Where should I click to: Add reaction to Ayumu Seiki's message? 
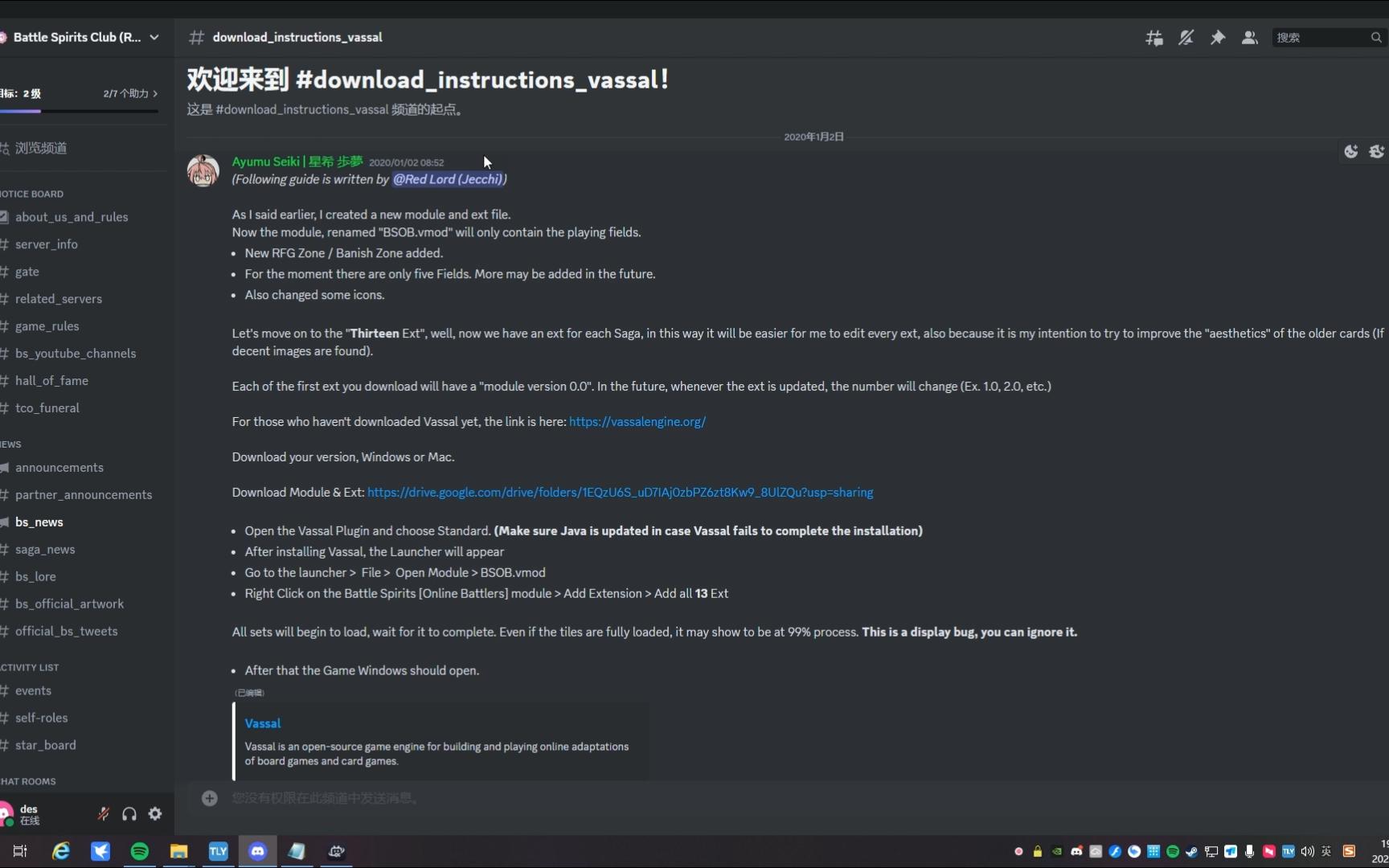click(1351, 151)
